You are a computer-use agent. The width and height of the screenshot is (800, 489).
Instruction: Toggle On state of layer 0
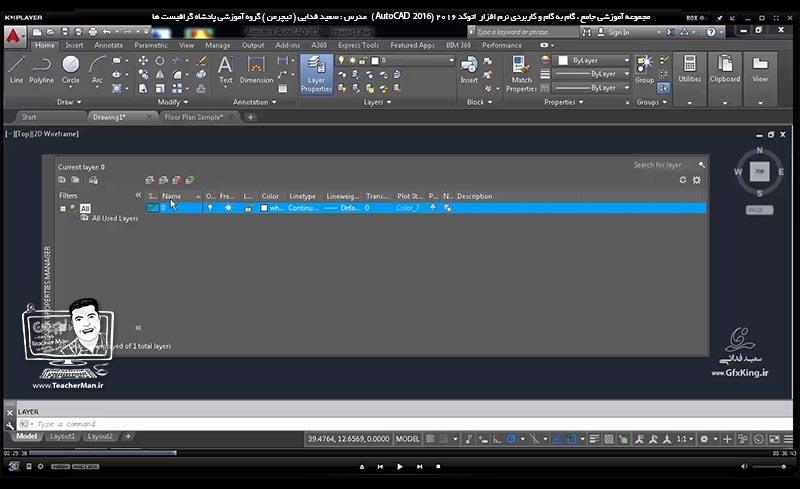[x=210, y=208]
